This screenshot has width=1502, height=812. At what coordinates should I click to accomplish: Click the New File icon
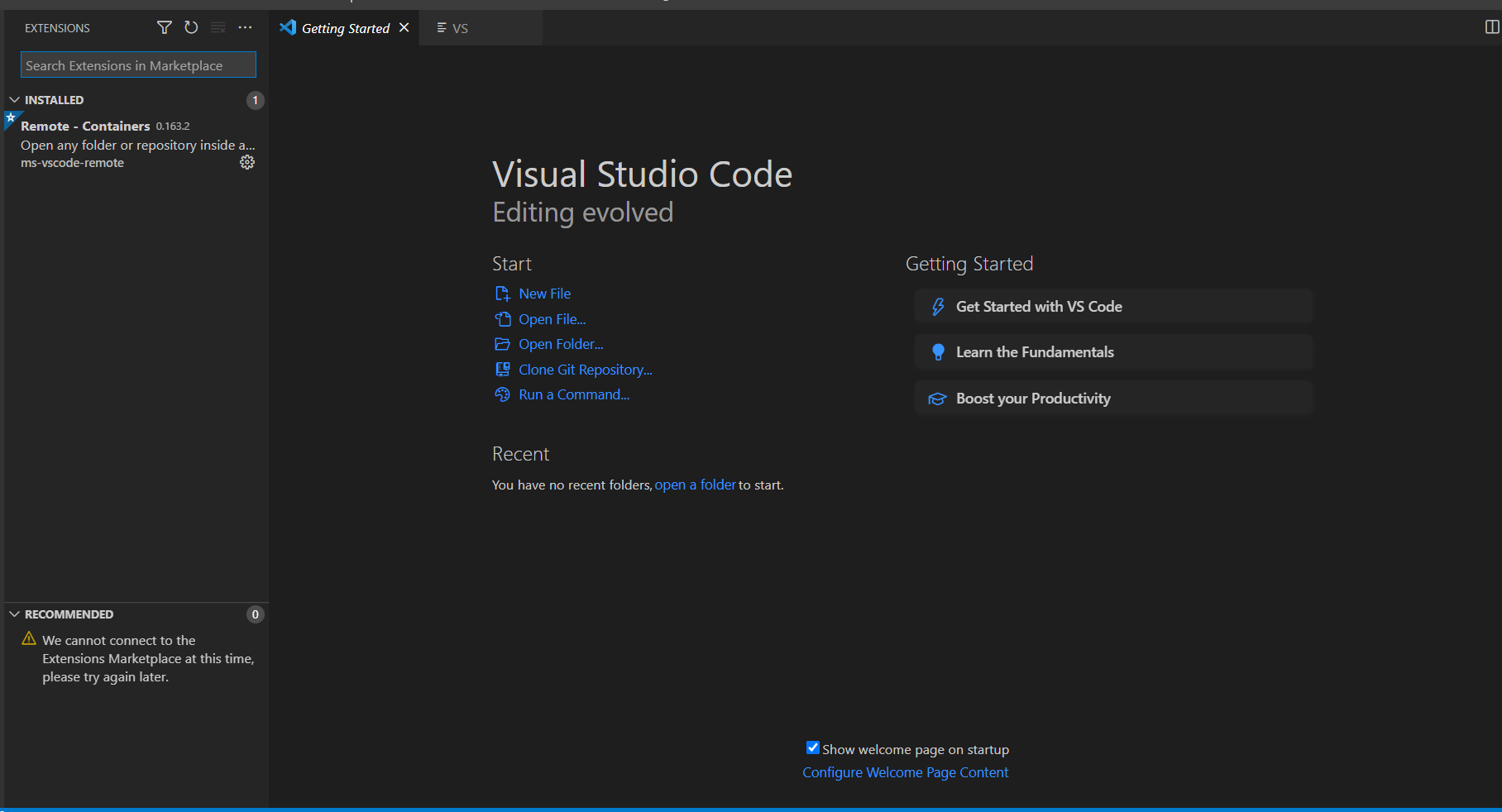[x=503, y=293]
